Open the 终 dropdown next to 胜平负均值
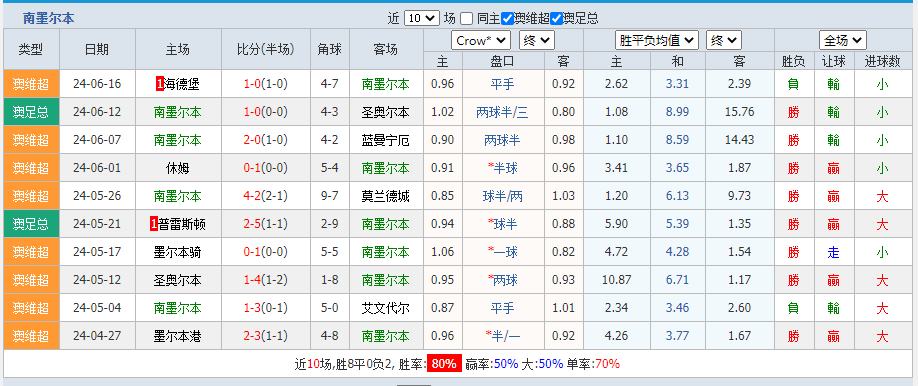The image size is (918, 386). pyautogui.click(x=724, y=40)
